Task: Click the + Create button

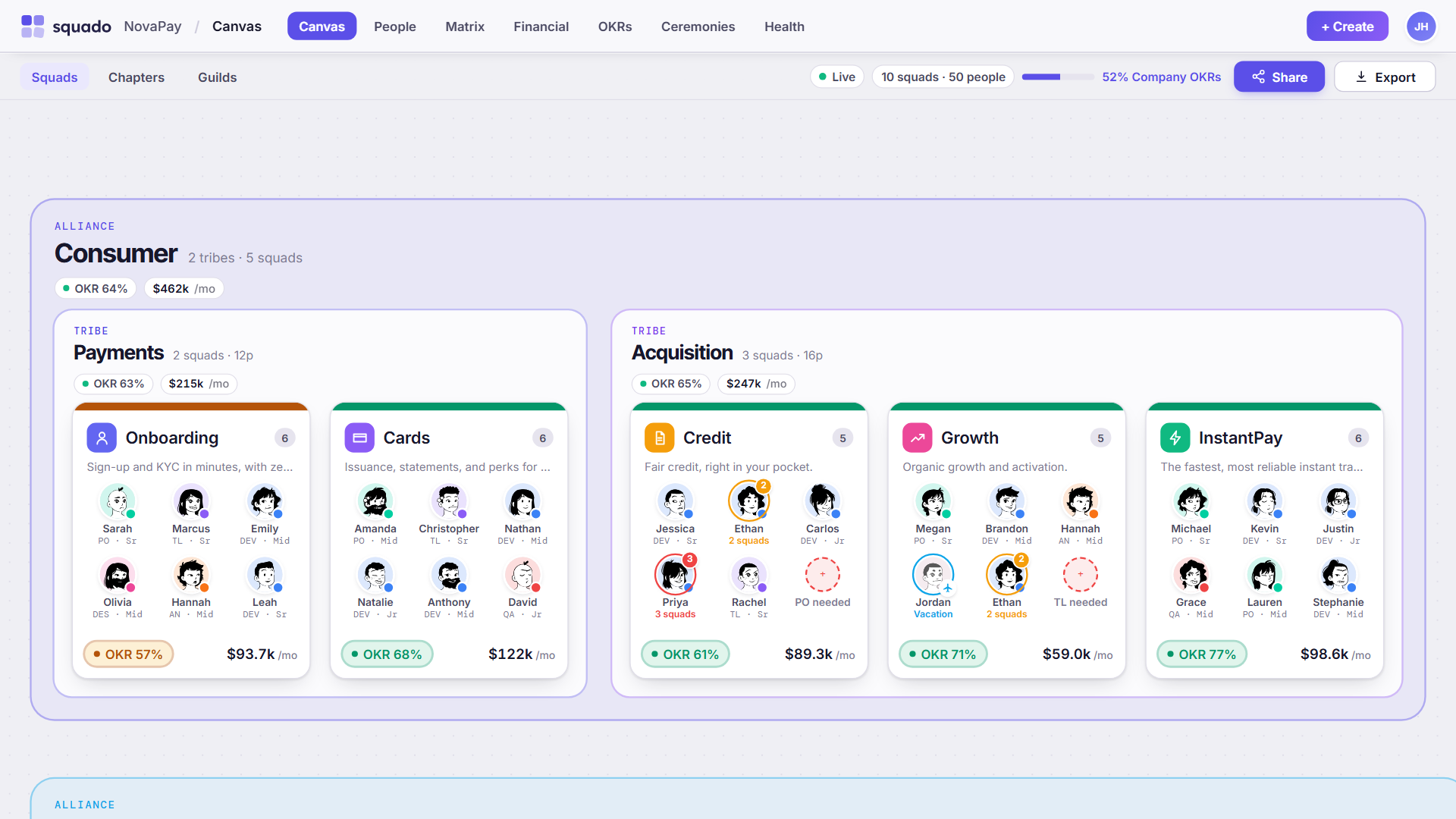Action: click(1348, 27)
